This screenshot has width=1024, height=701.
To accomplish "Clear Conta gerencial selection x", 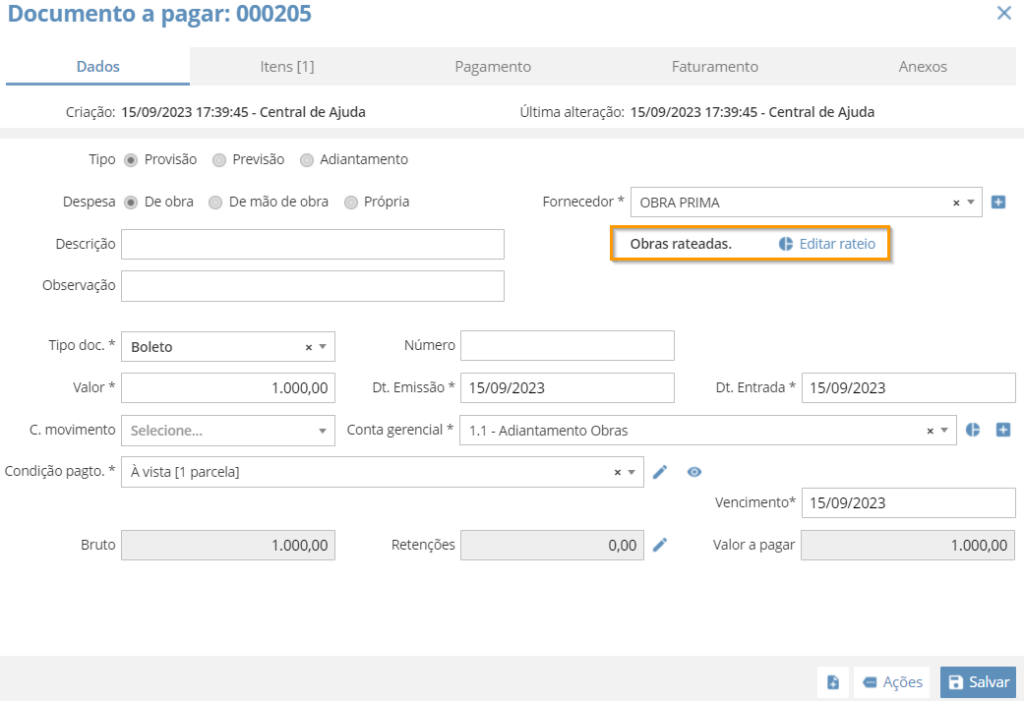I will (930, 431).
